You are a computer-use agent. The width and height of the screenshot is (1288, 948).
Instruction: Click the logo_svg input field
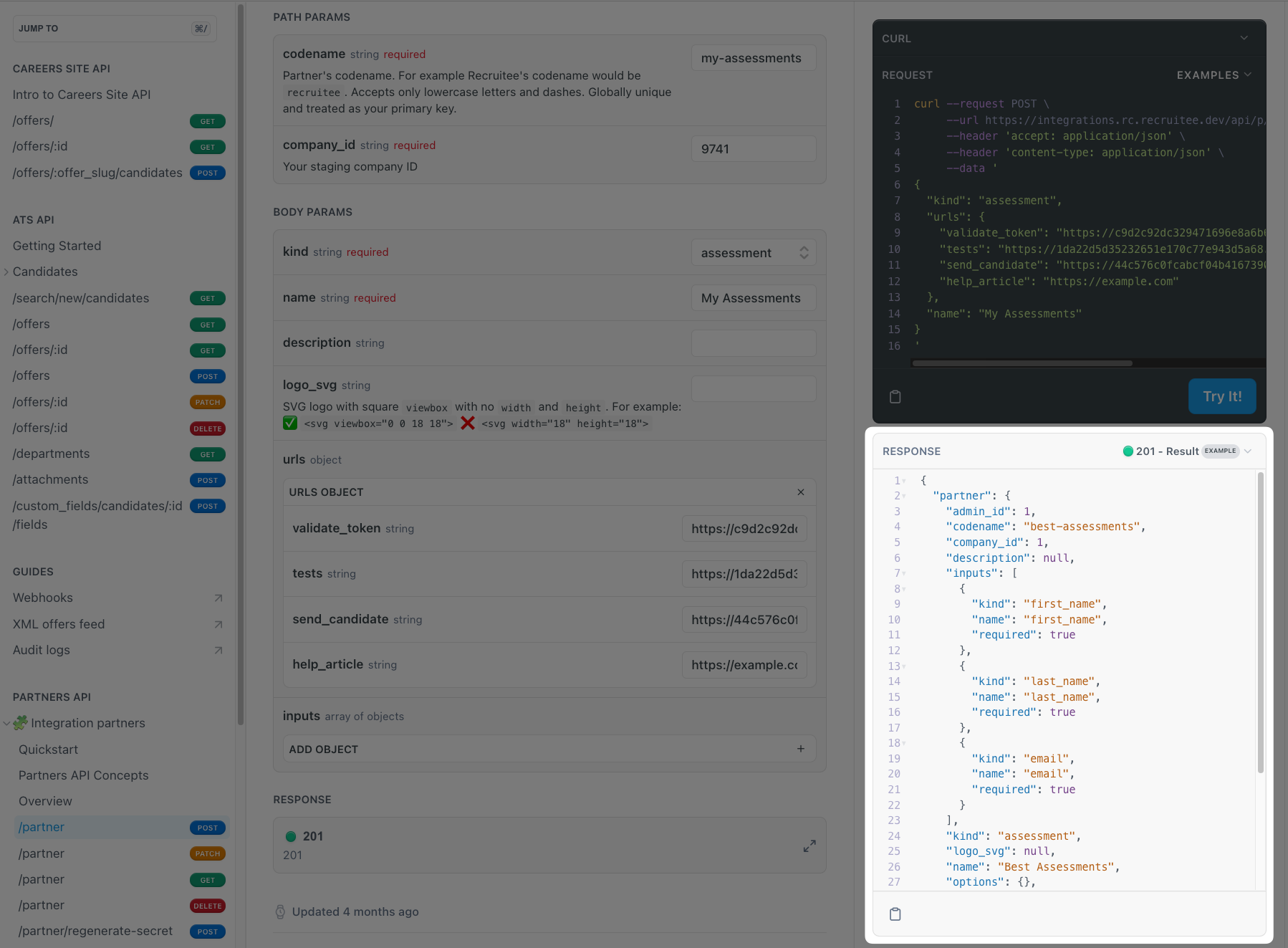point(754,388)
